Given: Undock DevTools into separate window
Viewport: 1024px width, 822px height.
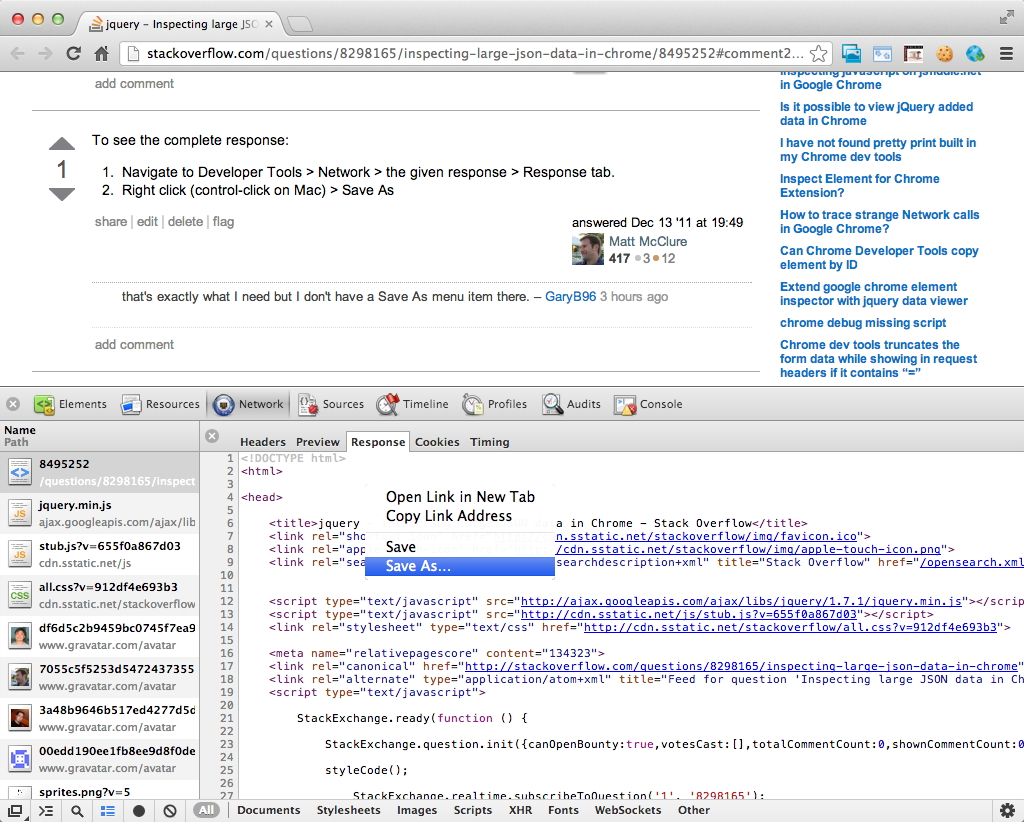Looking at the screenshot, I should pyautogui.click(x=14, y=811).
